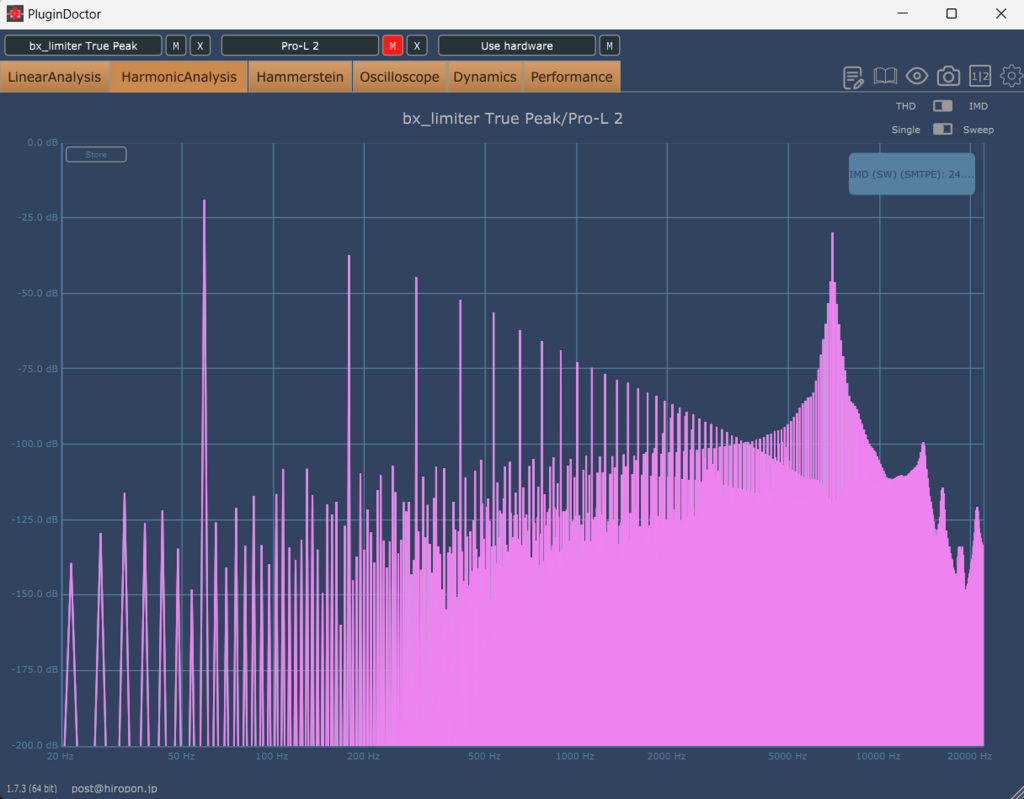Open the Performance tab
This screenshot has width=1024, height=799.
coord(571,77)
